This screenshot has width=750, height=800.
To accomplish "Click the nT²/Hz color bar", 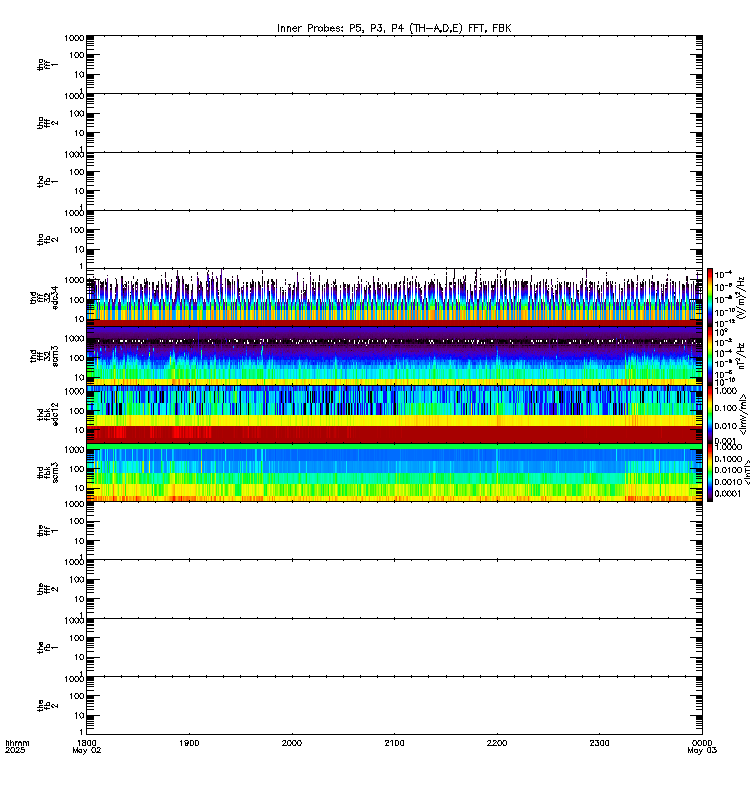I will [710, 356].
